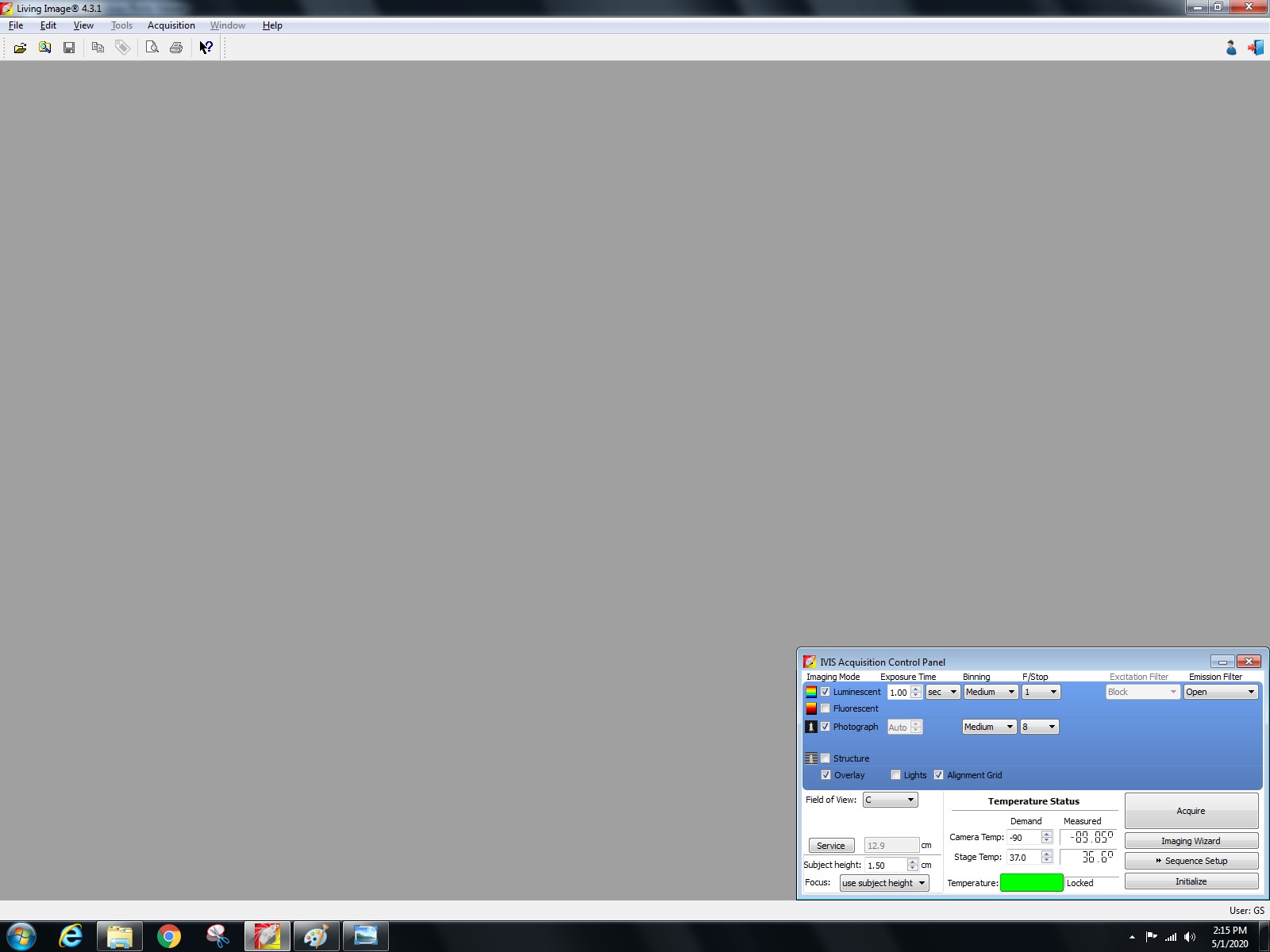Click the volume speaker tray icon
The height and width of the screenshot is (952, 1270).
1189,937
